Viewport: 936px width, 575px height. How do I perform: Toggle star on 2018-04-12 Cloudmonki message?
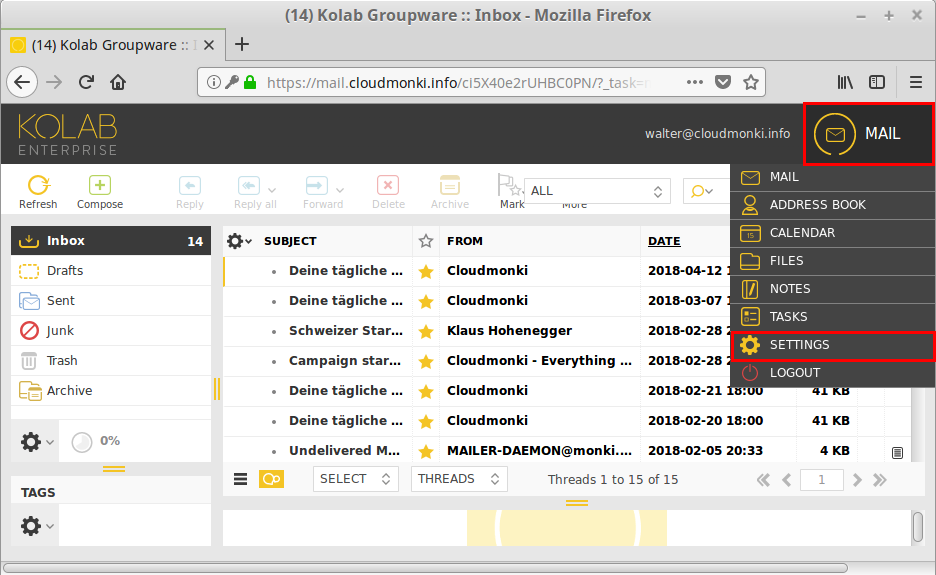coord(426,272)
